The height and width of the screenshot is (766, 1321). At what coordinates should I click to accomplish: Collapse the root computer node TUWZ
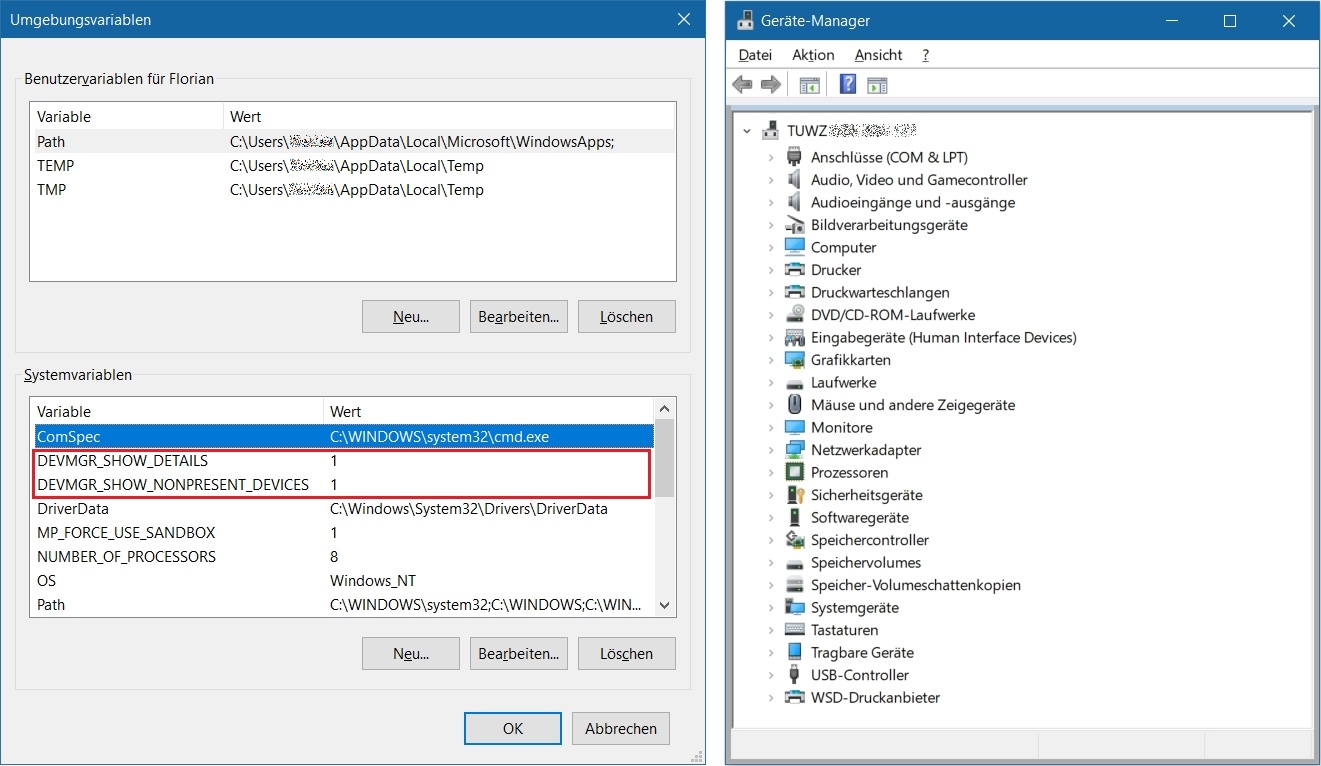click(747, 131)
